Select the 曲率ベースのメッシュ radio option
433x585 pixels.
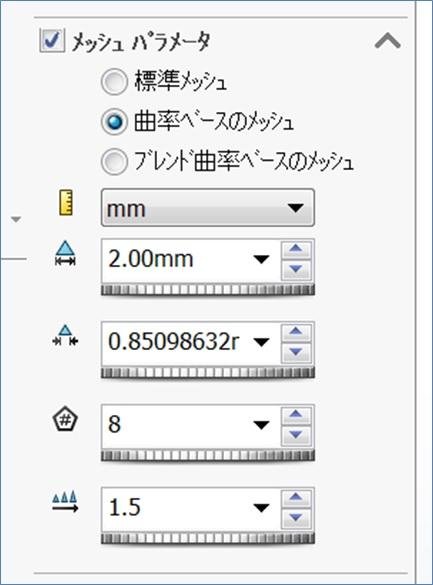(114, 122)
